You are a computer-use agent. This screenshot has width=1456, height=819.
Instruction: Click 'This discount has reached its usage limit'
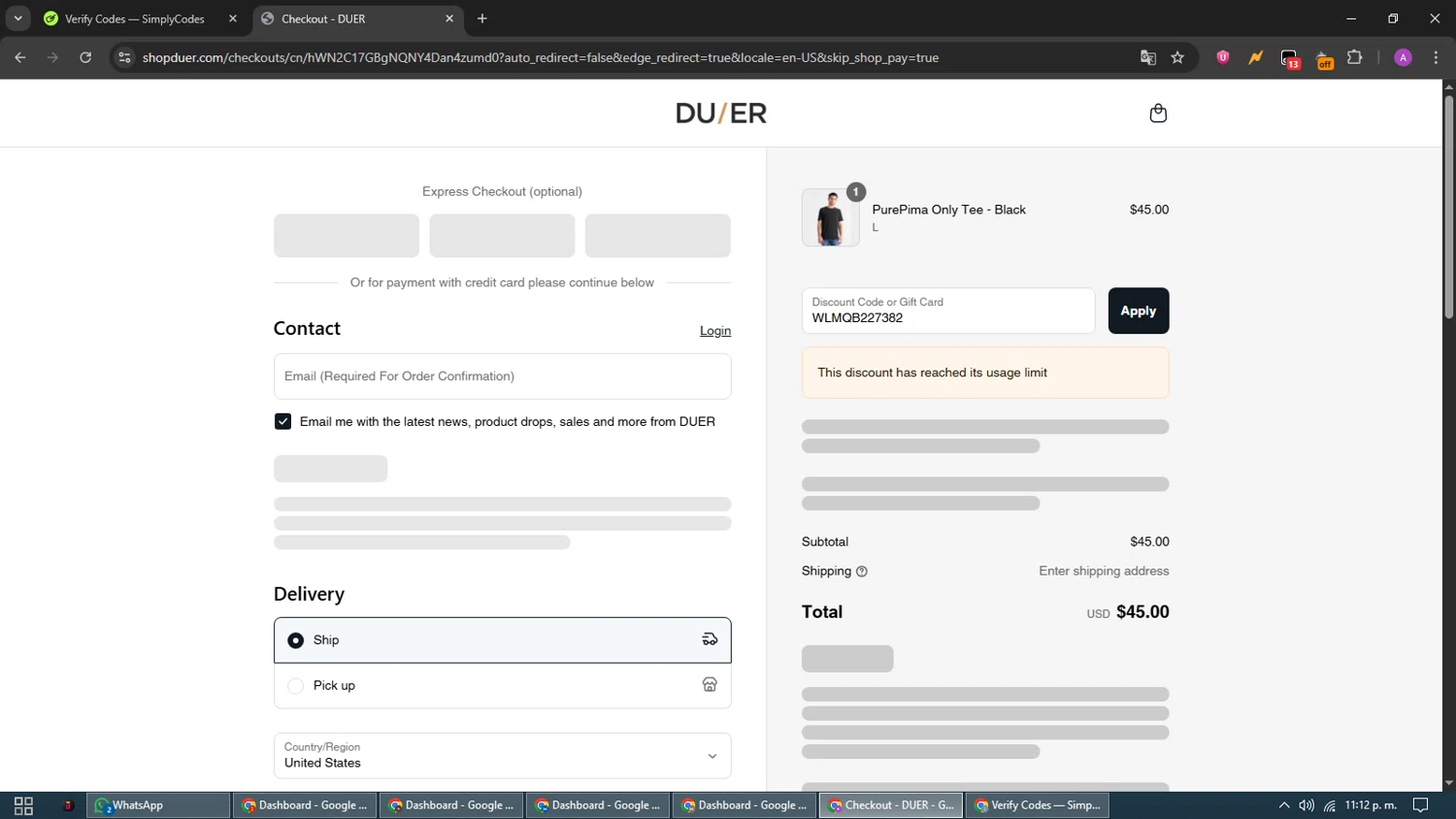pyautogui.click(x=932, y=373)
